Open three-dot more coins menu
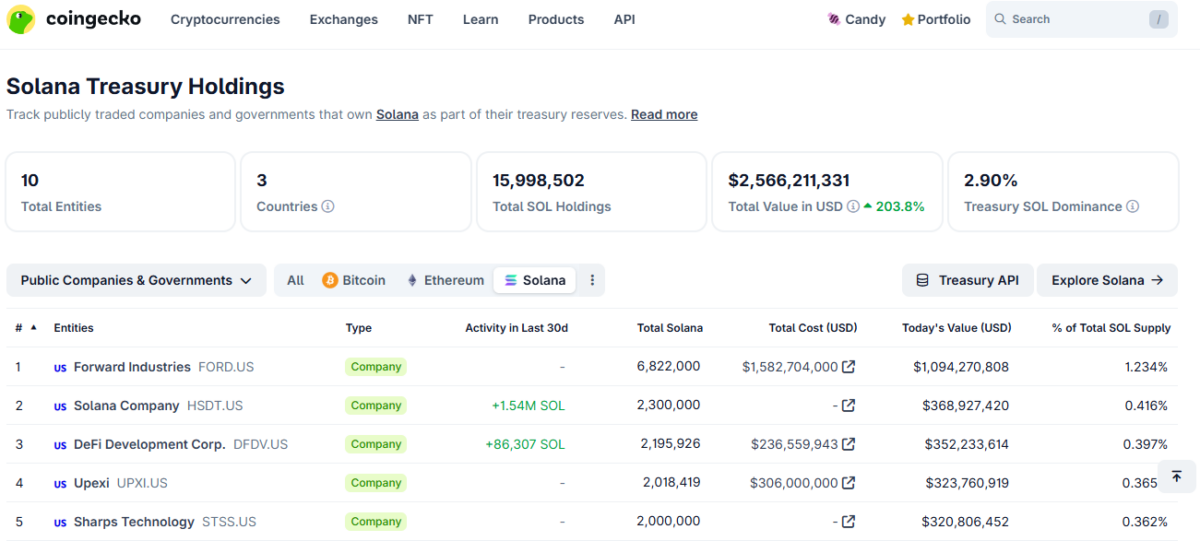This screenshot has width=1200, height=541. [592, 280]
